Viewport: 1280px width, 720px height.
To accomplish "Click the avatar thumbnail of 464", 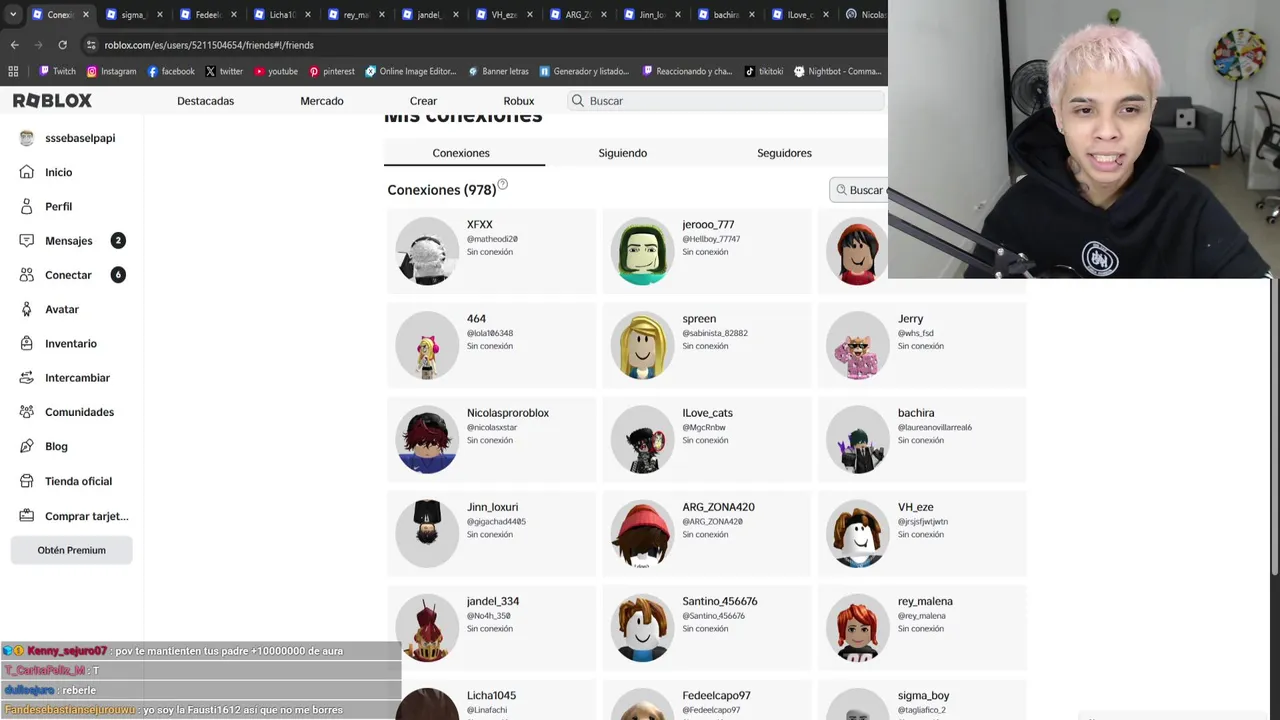I will (x=427, y=345).
